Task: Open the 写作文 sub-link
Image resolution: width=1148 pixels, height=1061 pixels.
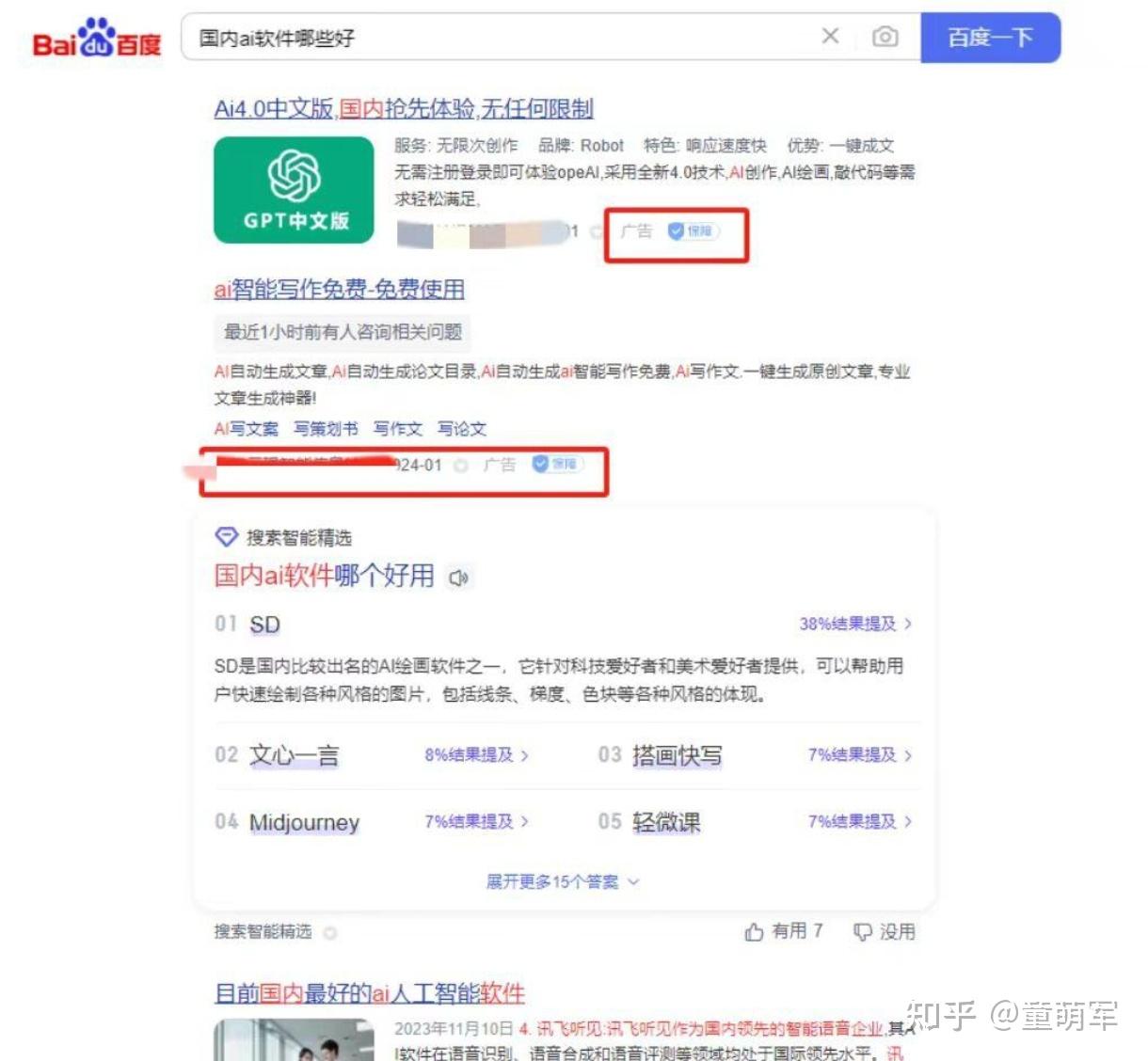Action: click(397, 429)
